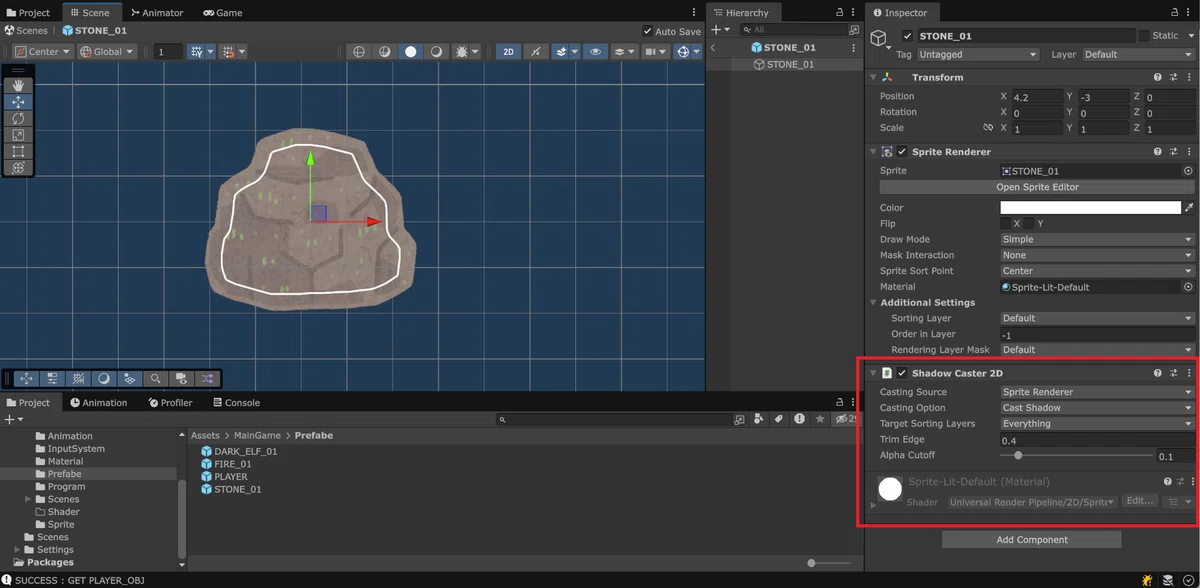Open Shadow Caster 2D help icon
The width and height of the screenshot is (1200, 588).
1157,373
